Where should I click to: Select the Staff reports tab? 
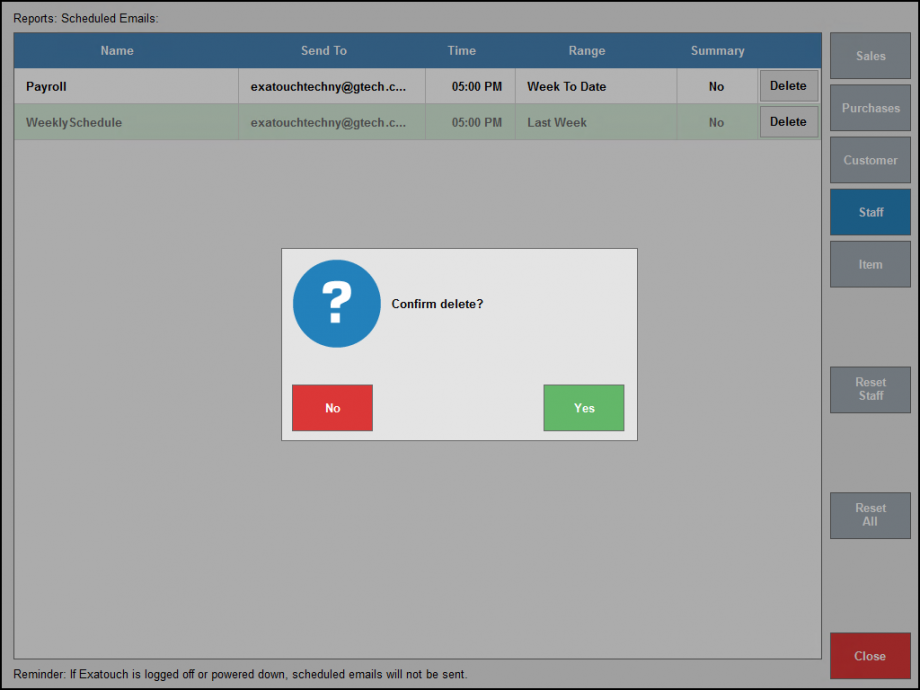[869, 212]
